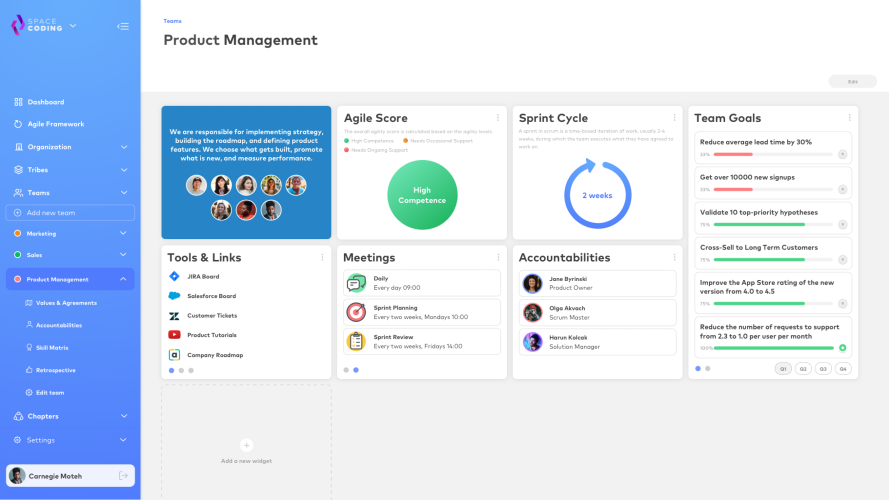Image resolution: width=889 pixels, height=500 pixels.
Task: Click the High Competence green circle
Action: pos(422,195)
